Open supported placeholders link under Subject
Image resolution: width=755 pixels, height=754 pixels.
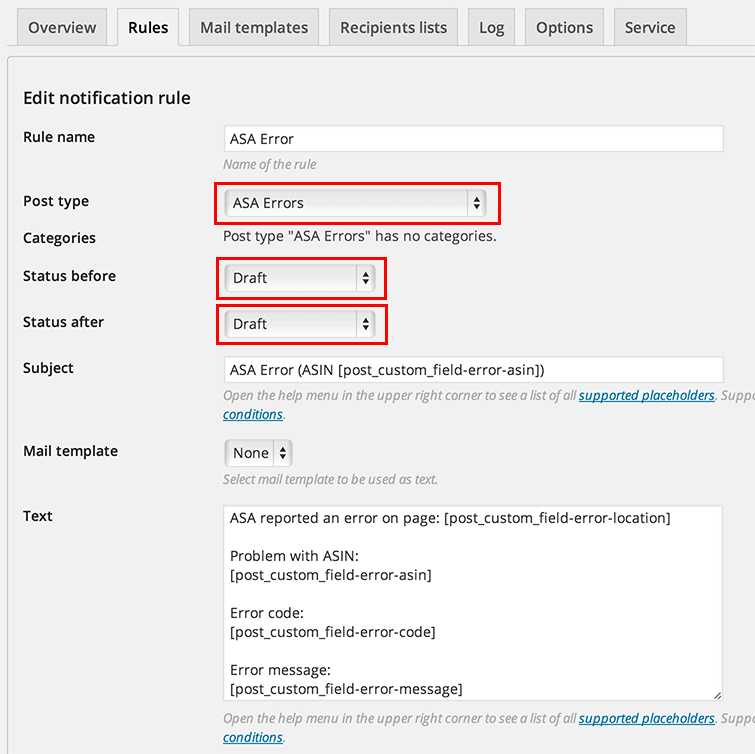point(647,395)
